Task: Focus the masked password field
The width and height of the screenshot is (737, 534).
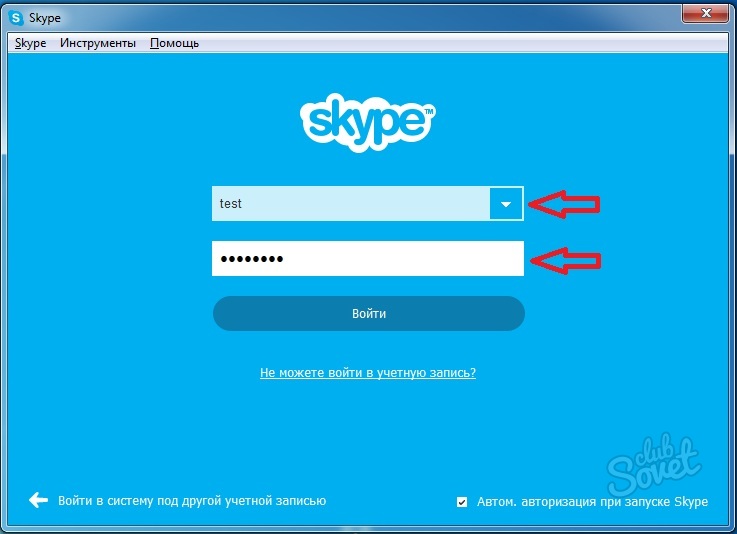Action: (x=368, y=259)
